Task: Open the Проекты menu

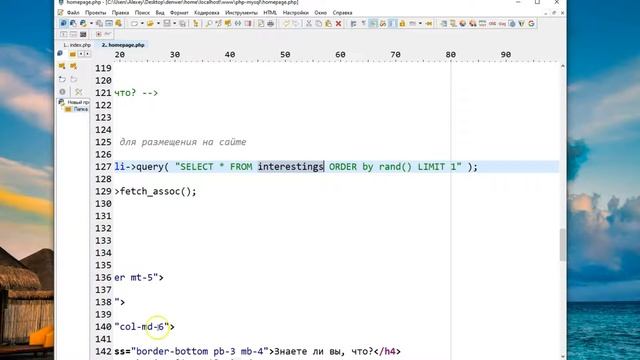Action: [96, 13]
